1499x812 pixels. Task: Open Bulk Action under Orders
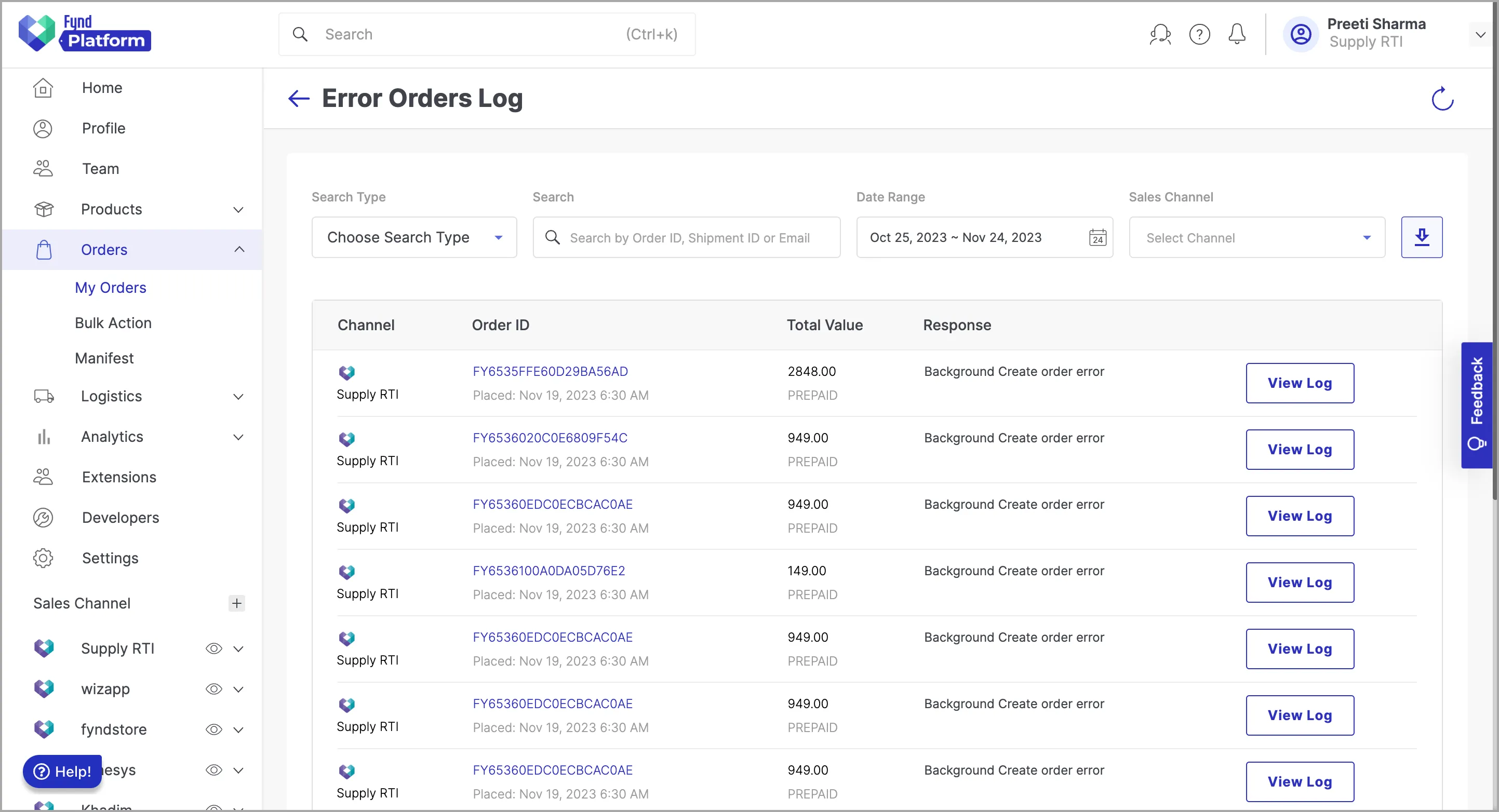click(x=113, y=323)
